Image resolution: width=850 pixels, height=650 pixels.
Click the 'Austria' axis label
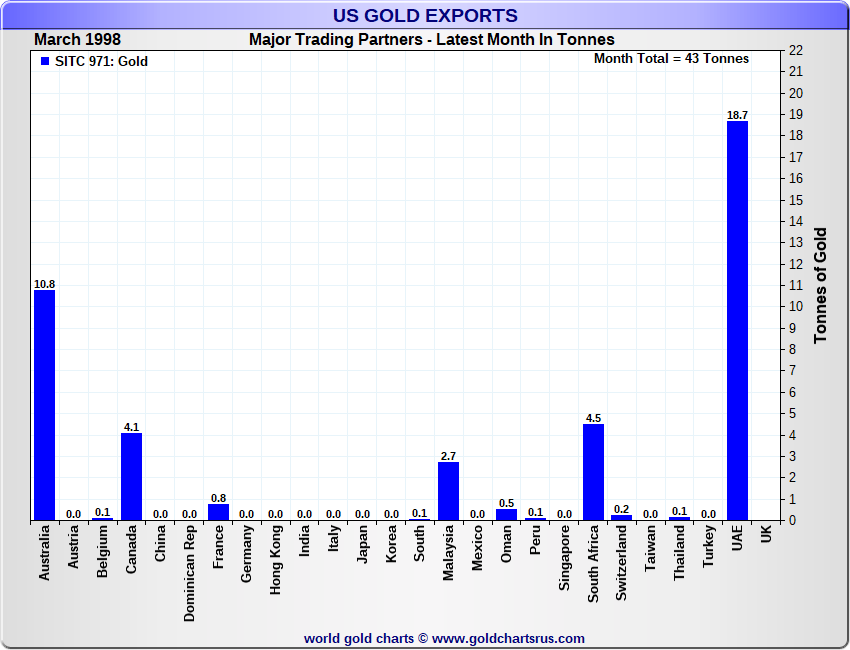73,546
